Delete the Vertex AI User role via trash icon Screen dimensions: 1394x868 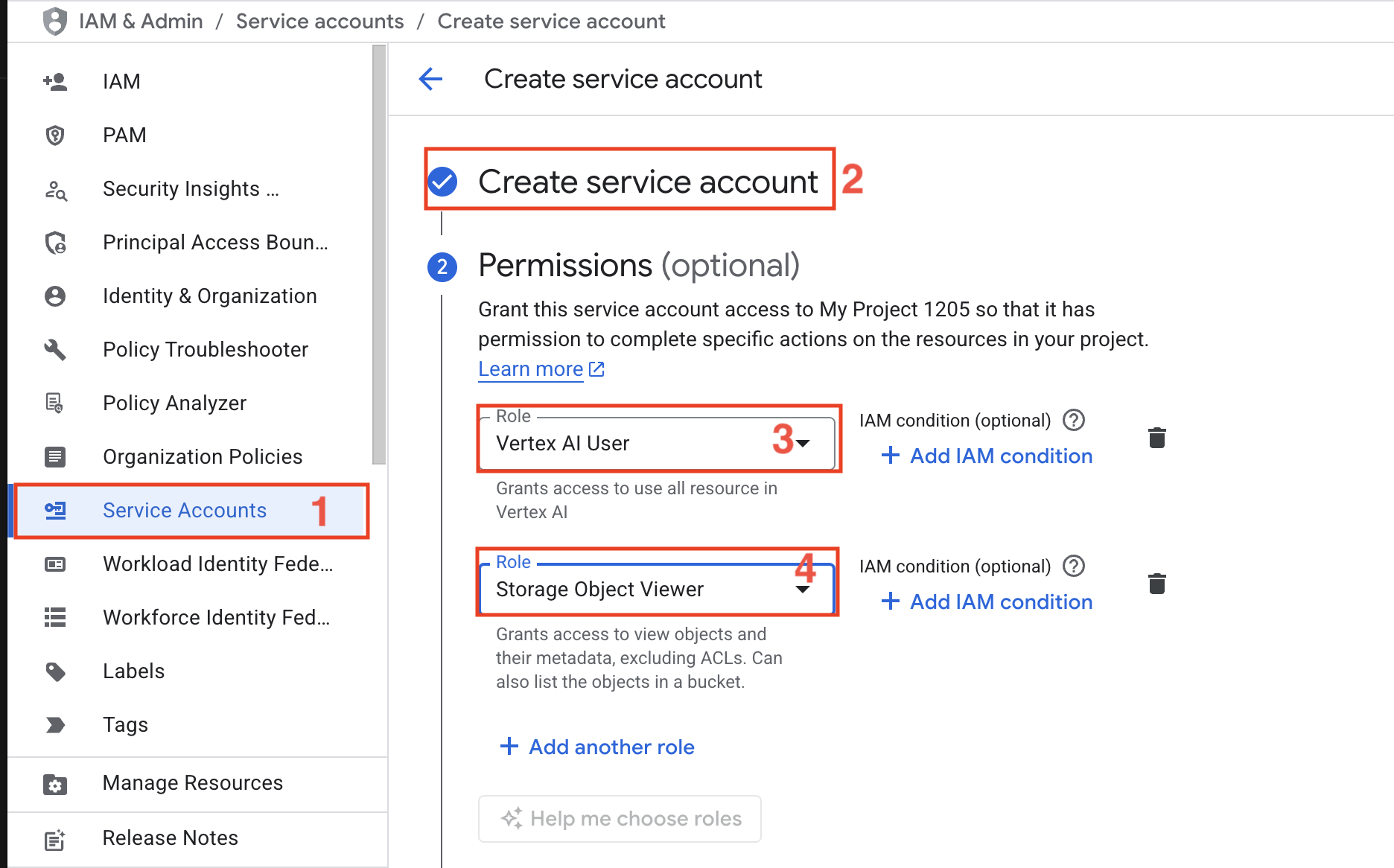point(1157,438)
